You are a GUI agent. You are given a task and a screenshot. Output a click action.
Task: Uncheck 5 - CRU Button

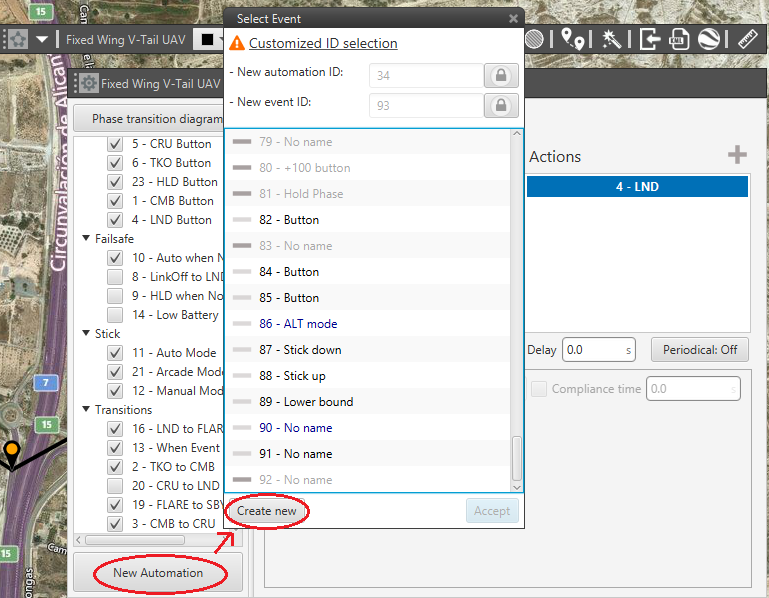[115, 144]
